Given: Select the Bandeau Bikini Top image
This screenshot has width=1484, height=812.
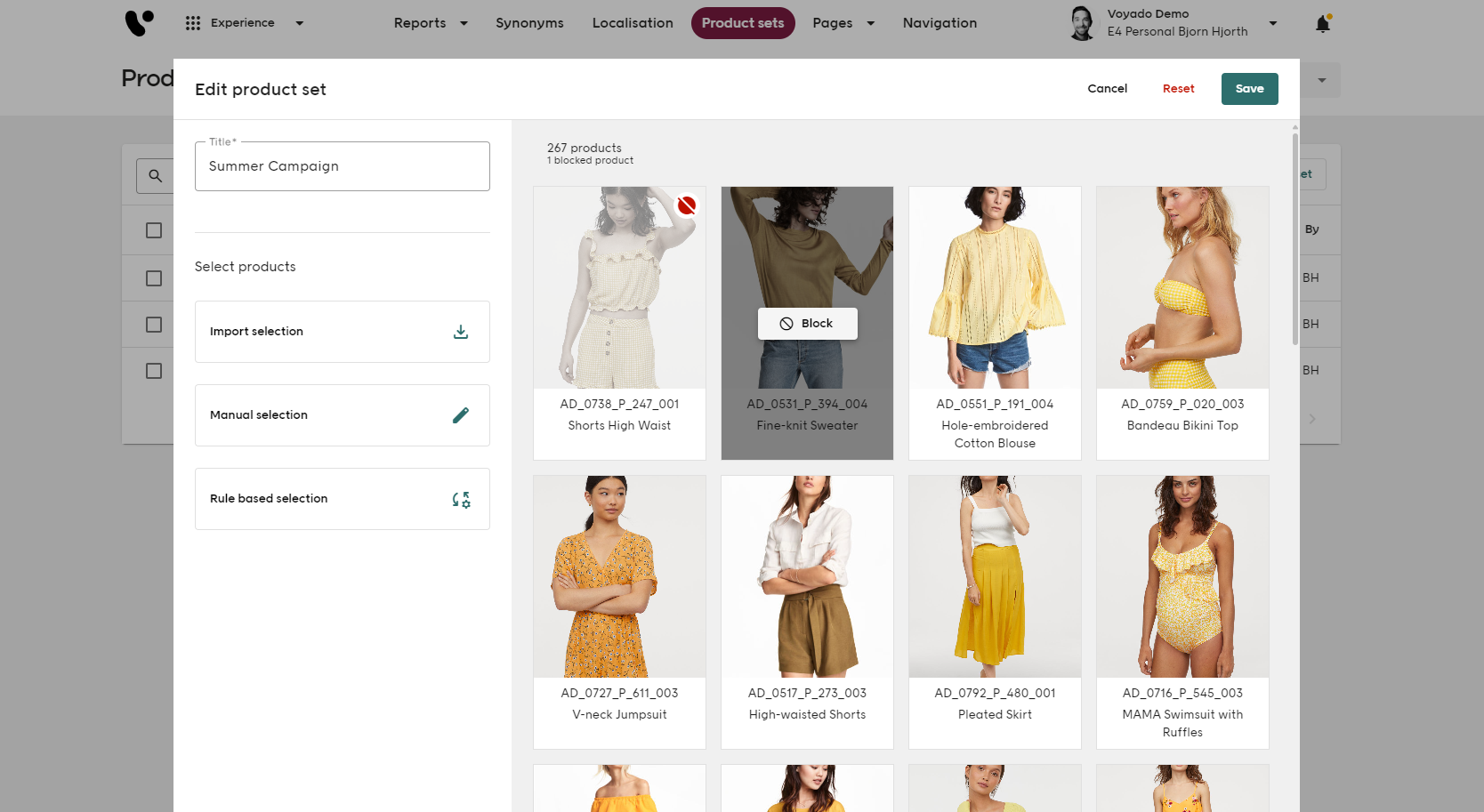Looking at the screenshot, I should [x=1182, y=287].
